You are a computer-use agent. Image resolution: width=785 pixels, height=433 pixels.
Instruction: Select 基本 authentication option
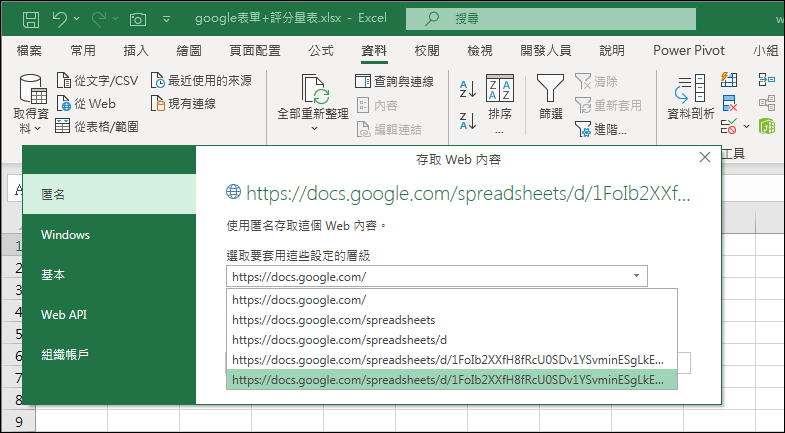click(x=109, y=274)
